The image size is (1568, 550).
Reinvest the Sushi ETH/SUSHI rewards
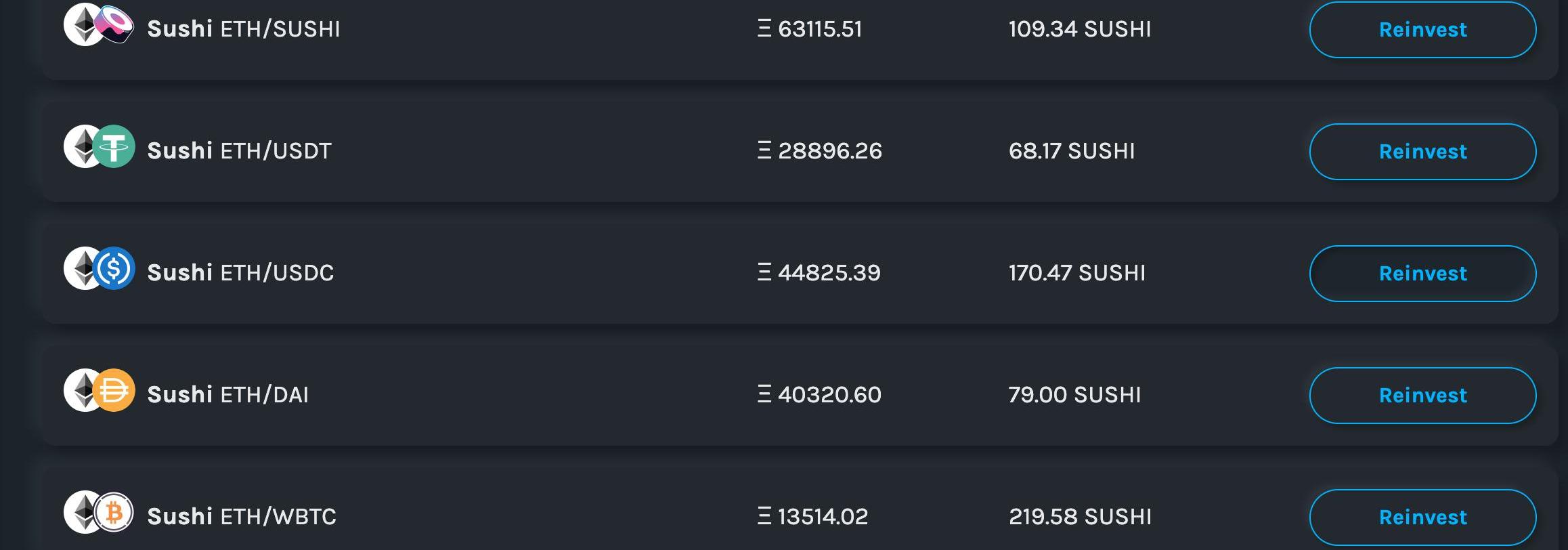click(1422, 30)
